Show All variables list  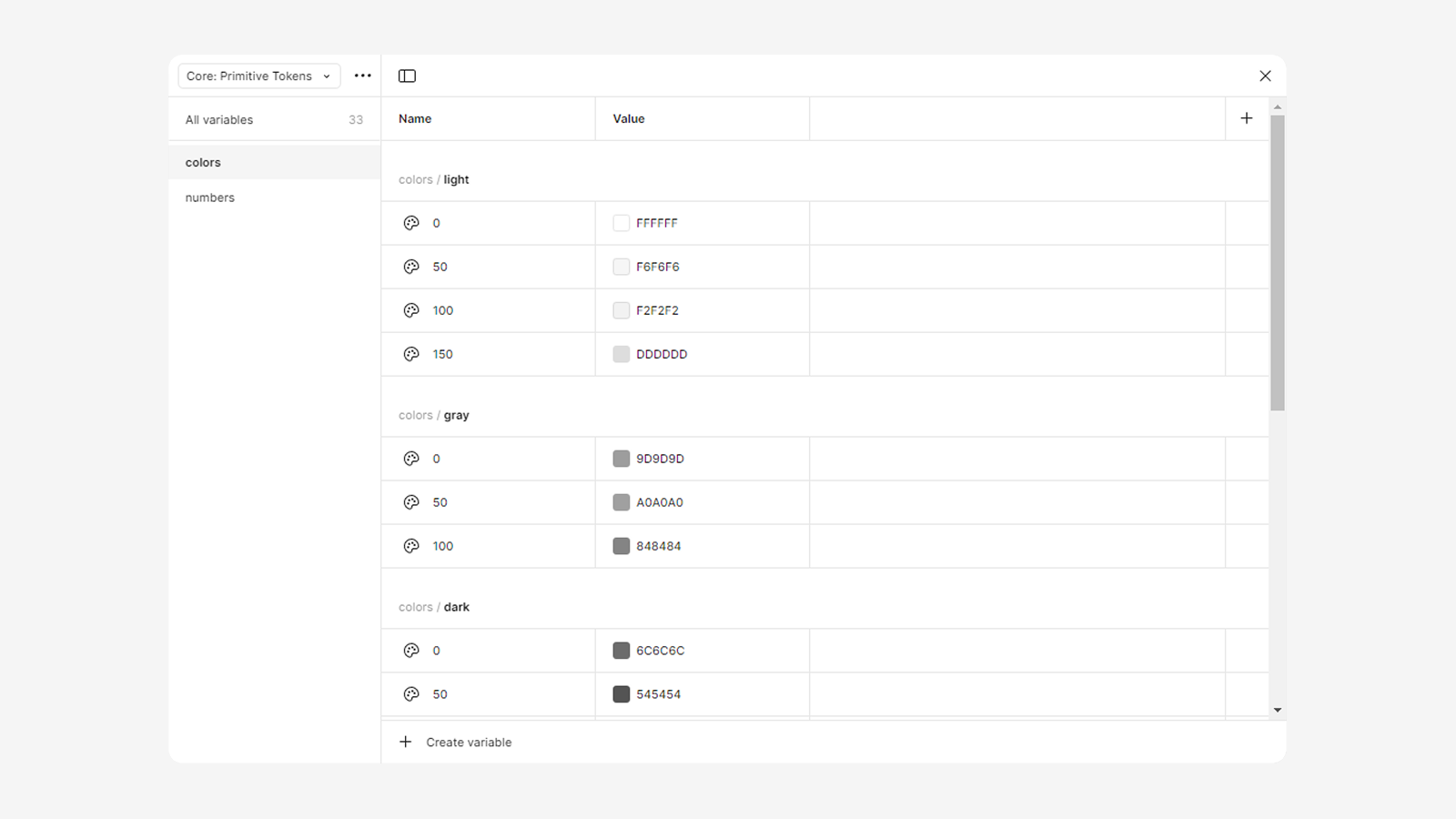point(219,120)
